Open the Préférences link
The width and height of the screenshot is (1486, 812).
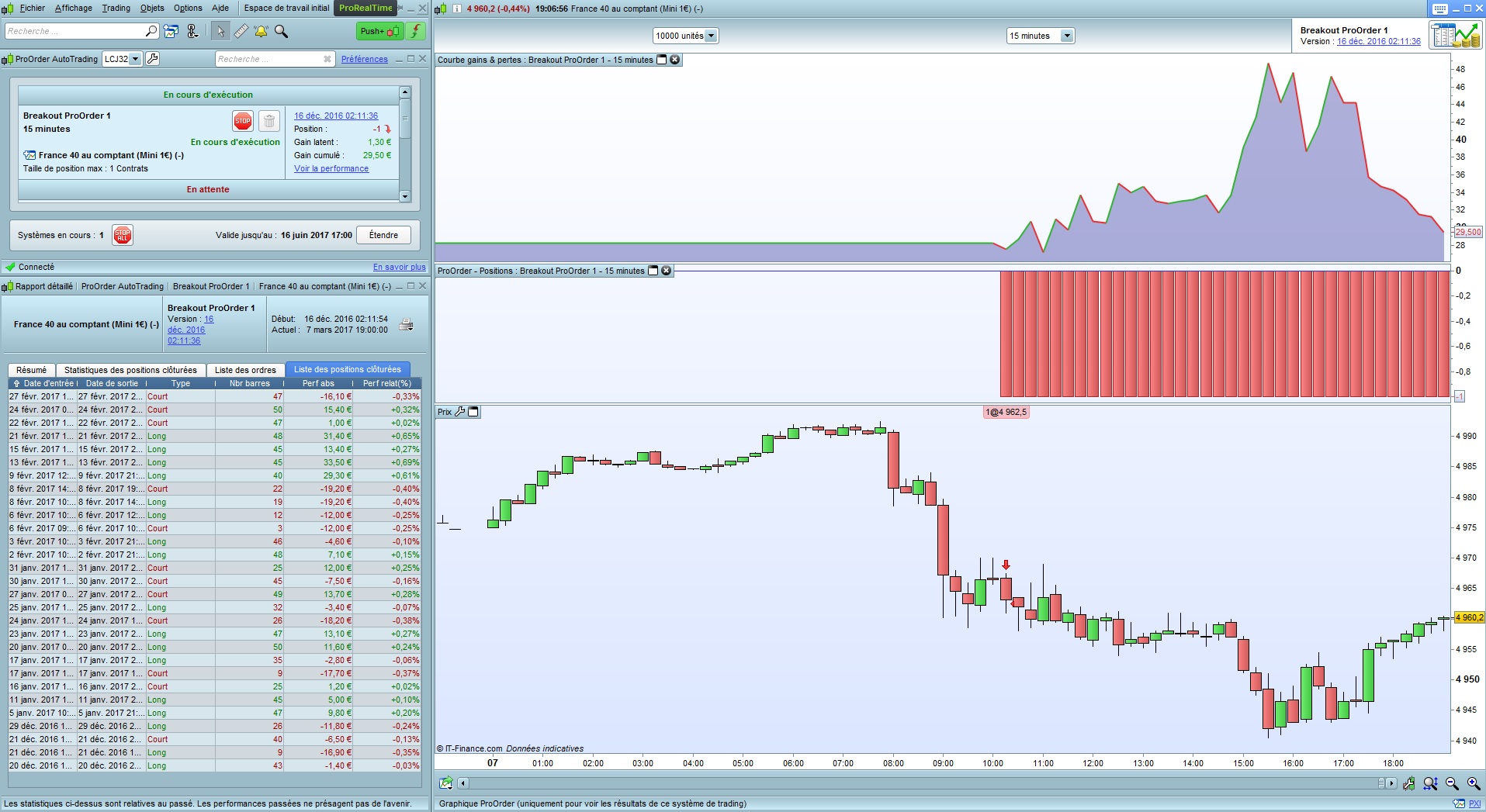(365, 59)
